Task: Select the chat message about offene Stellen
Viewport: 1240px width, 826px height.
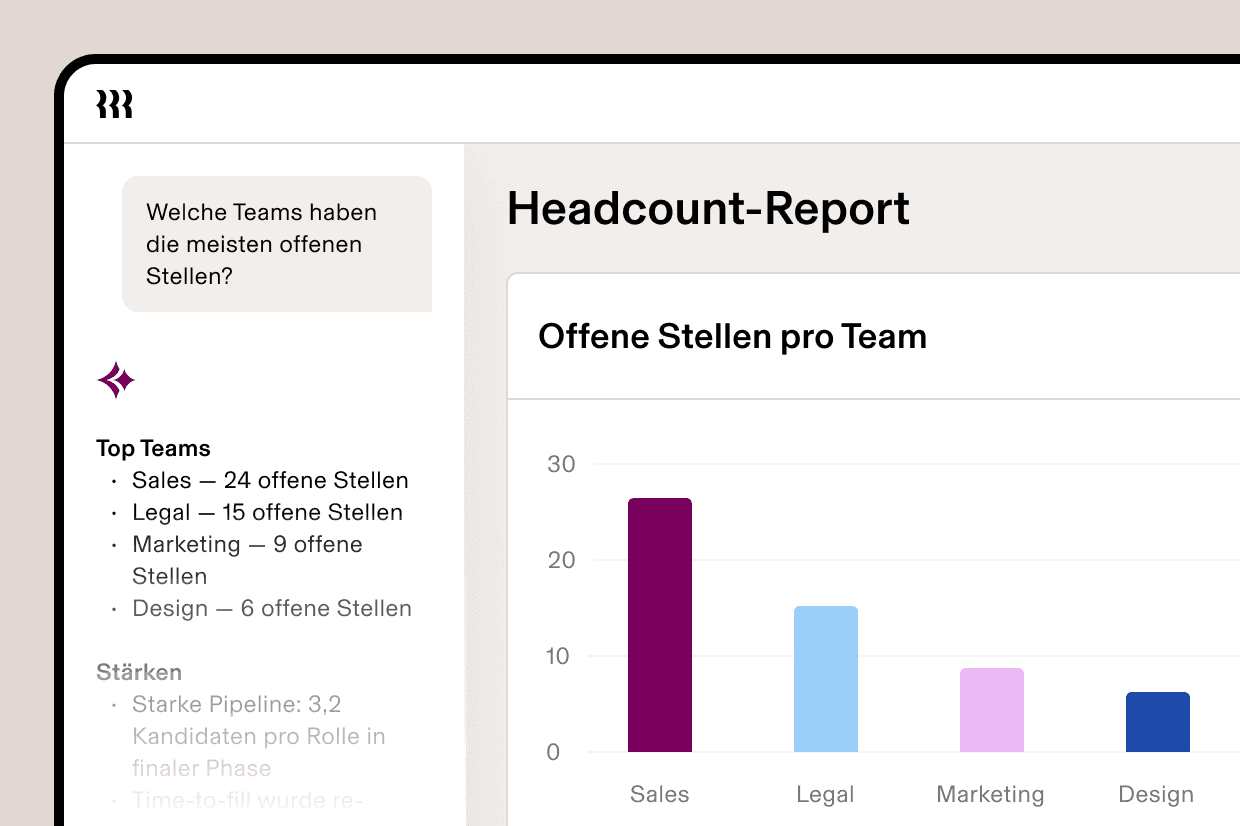Action: click(277, 244)
